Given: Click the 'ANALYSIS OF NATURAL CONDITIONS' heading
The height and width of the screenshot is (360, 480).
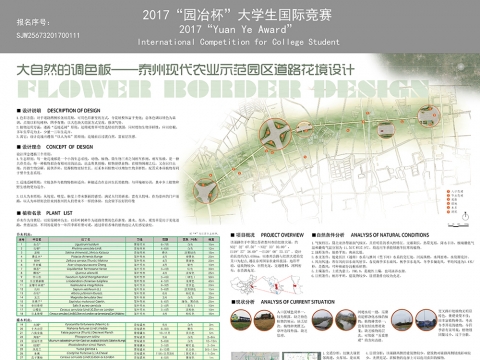Looking at the screenshot, I should coord(390,235).
